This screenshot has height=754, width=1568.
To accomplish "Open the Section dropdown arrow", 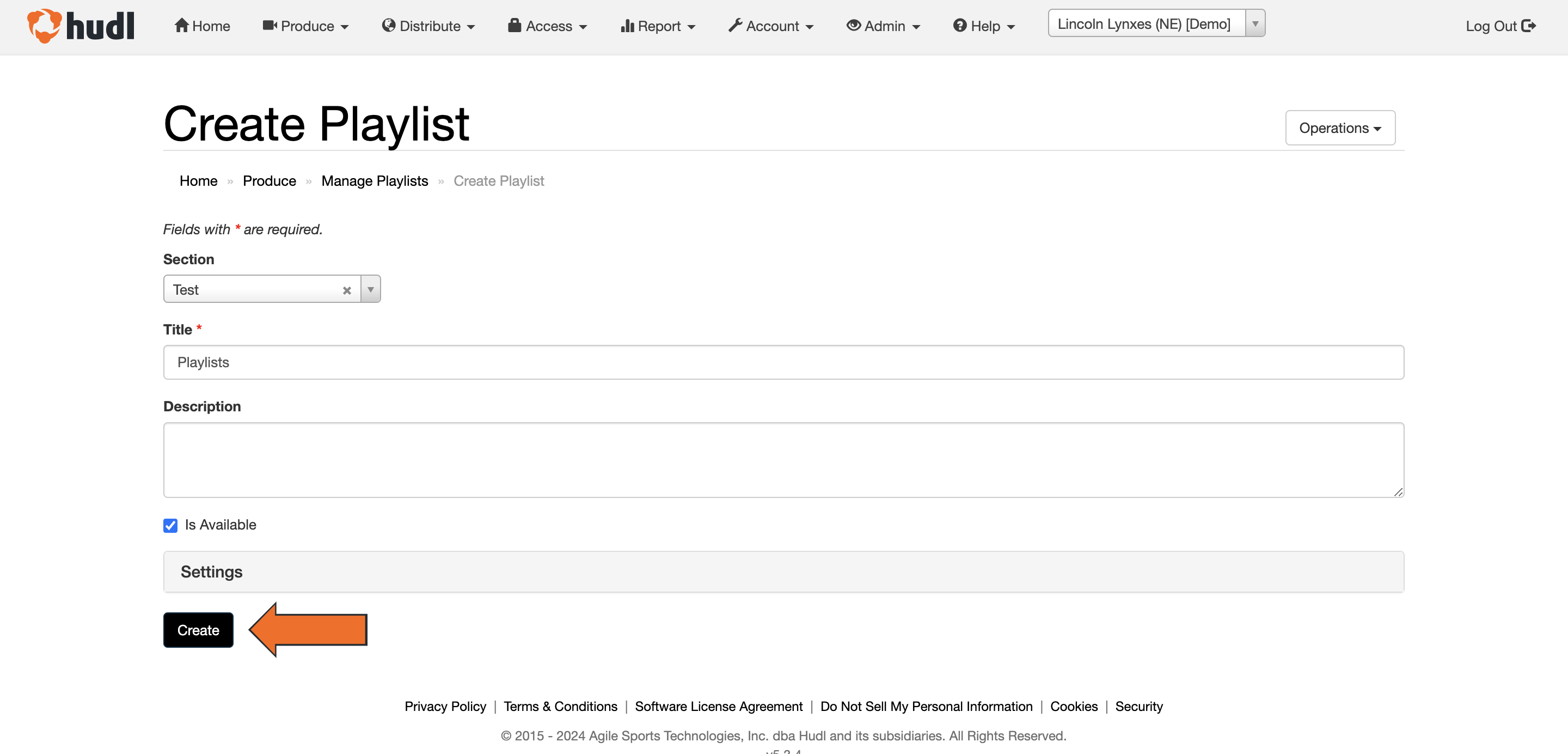I will point(370,289).
